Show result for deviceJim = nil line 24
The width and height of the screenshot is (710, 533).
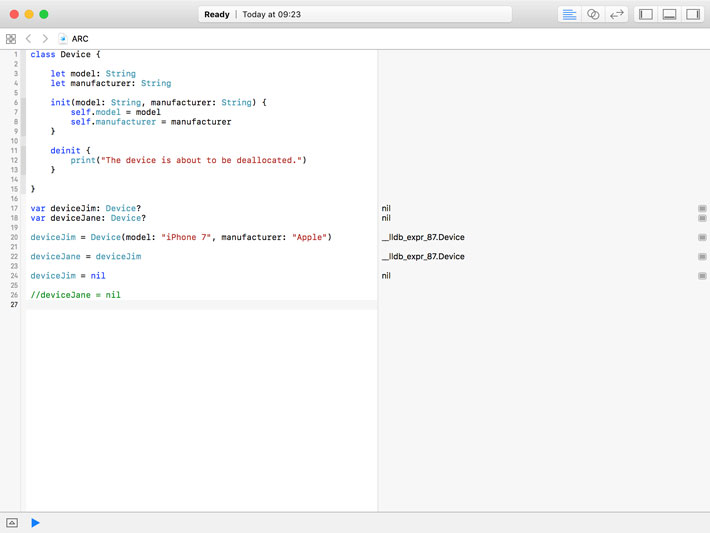tap(702, 276)
